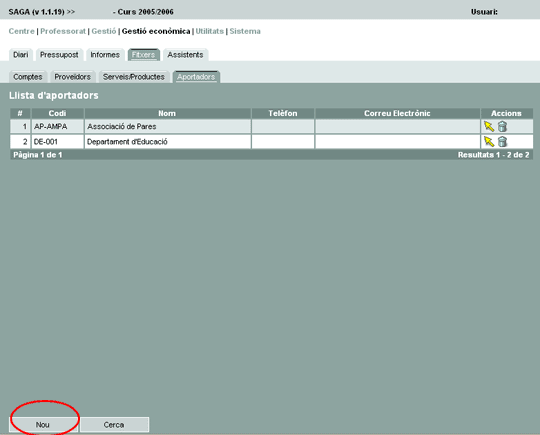
Task: Switch to the Pressupost tab
Action: click(59, 55)
